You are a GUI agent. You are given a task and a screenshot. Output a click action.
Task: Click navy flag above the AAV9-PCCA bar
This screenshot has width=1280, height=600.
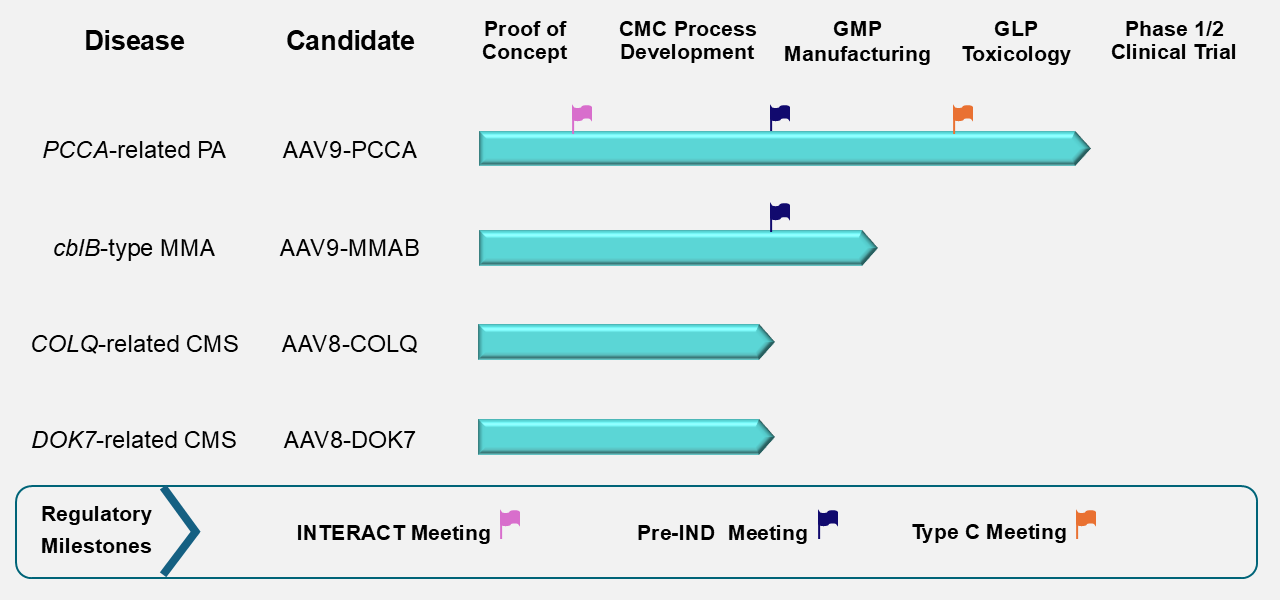[780, 114]
